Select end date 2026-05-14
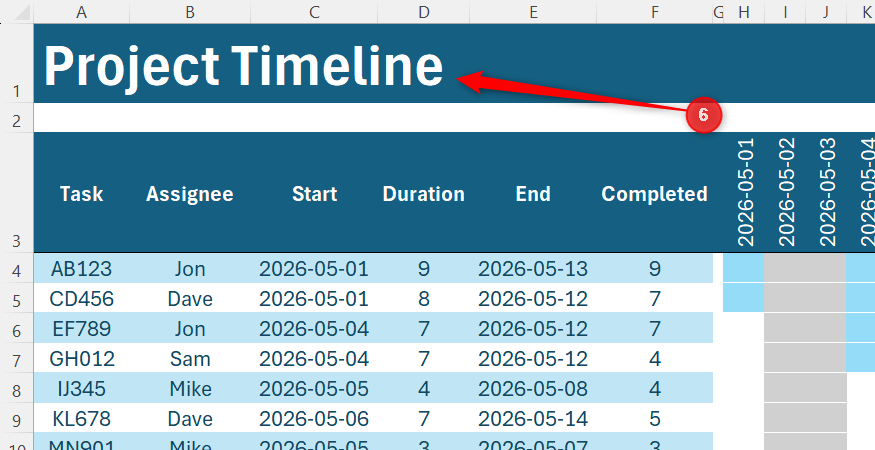This screenshot has width=875, height=450. tap(533, 418)
